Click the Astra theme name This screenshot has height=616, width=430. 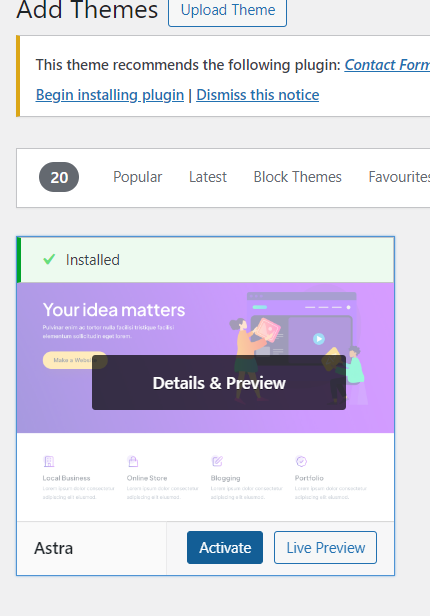tap(53, 548)
